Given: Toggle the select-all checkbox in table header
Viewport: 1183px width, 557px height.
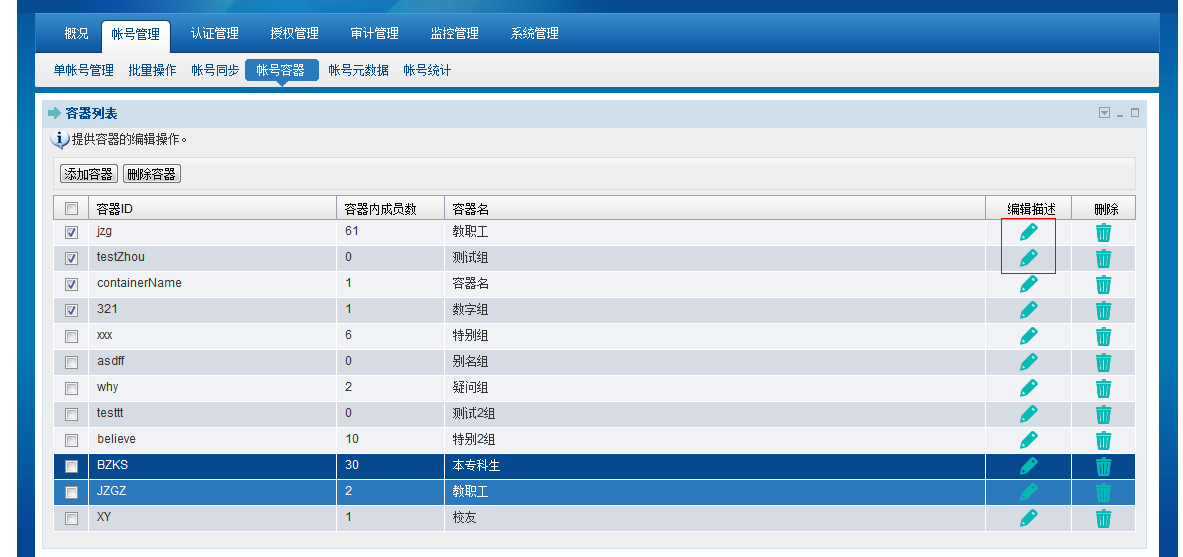Looking at the screenshot, I should 71,209.
